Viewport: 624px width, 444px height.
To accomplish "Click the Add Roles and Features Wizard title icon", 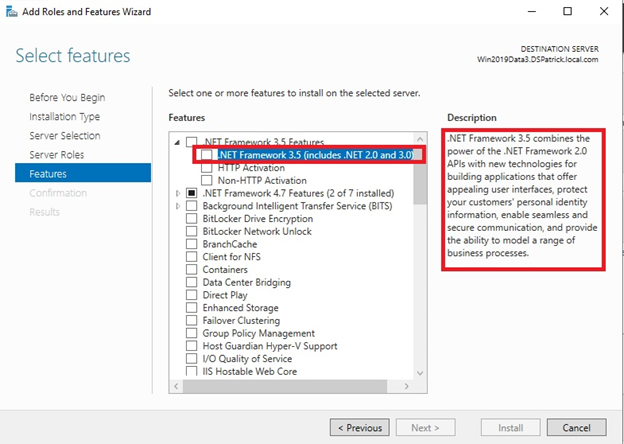I will click(x=12, y=12).
